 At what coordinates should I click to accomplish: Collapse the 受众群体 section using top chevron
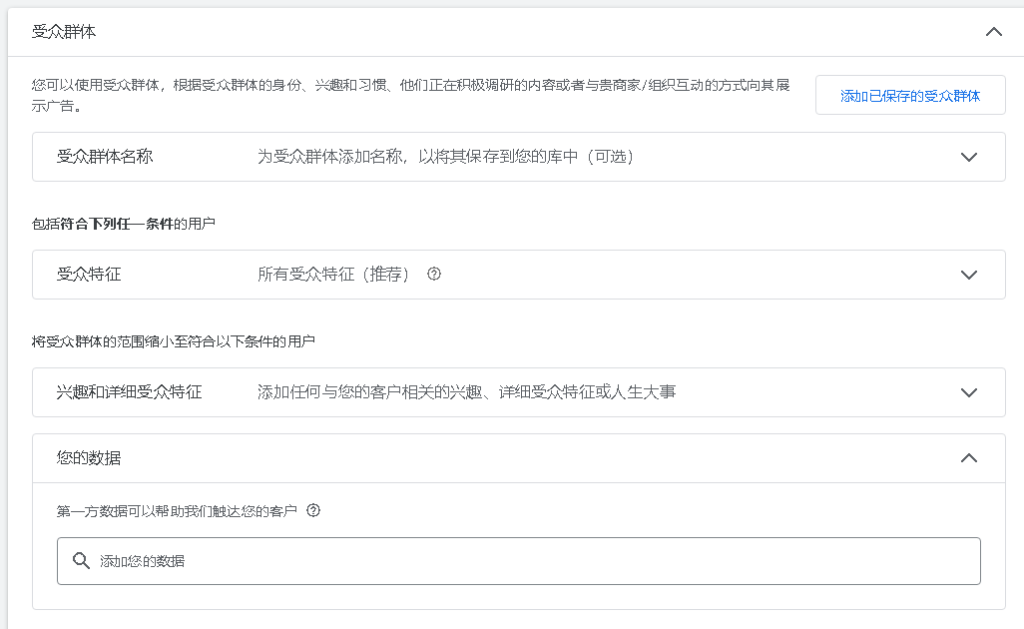point(993,32)
